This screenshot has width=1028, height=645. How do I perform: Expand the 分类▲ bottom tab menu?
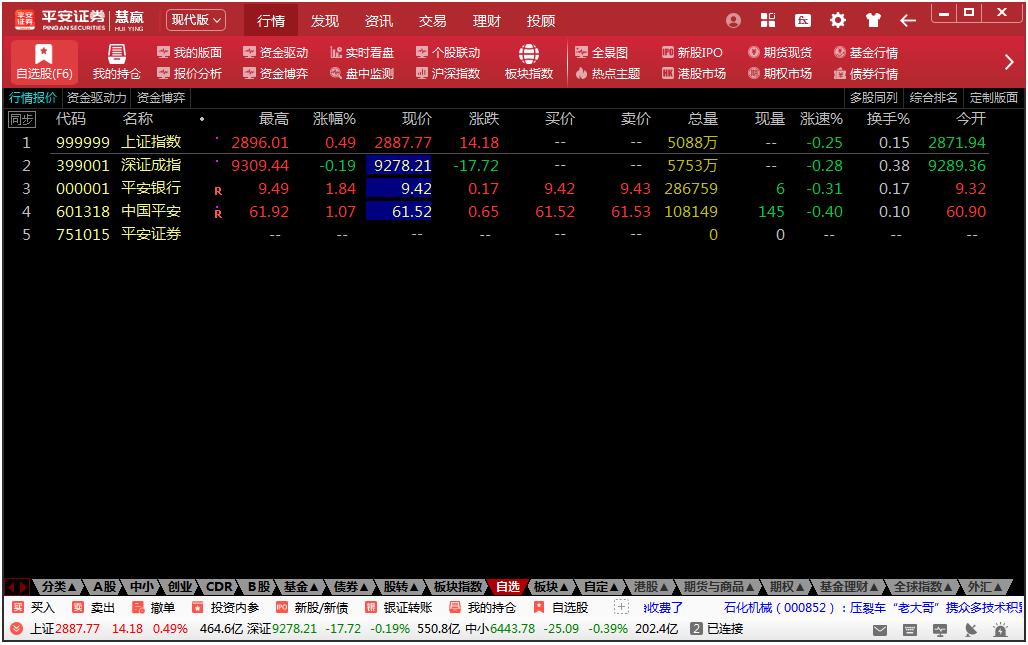(x=58, y=587)
